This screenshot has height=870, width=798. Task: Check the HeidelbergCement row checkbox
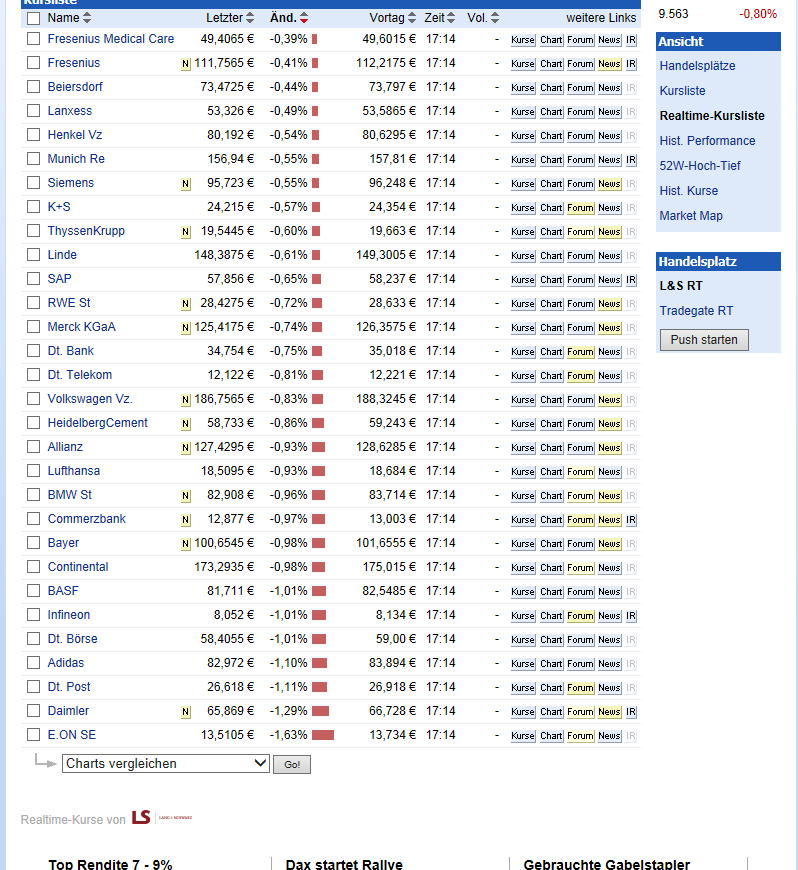coord(34,423)
